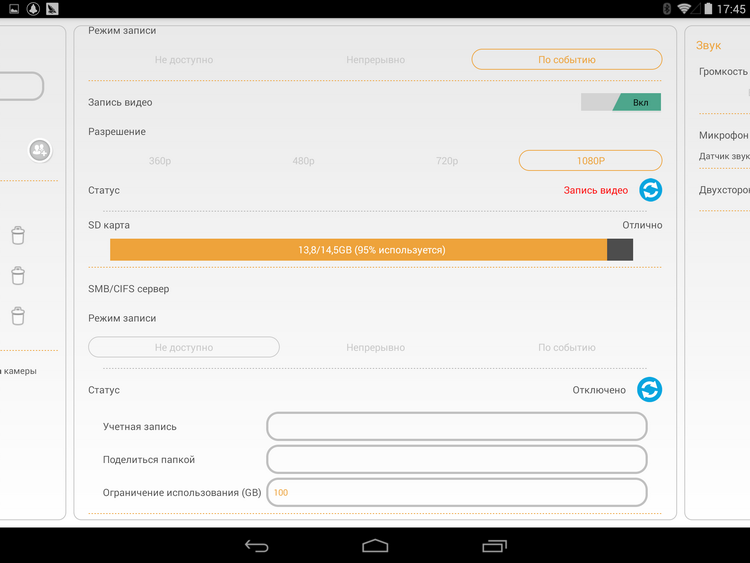Tap the add user icon
This screenshot has width=750, height=563.
[x=40, y=151]
